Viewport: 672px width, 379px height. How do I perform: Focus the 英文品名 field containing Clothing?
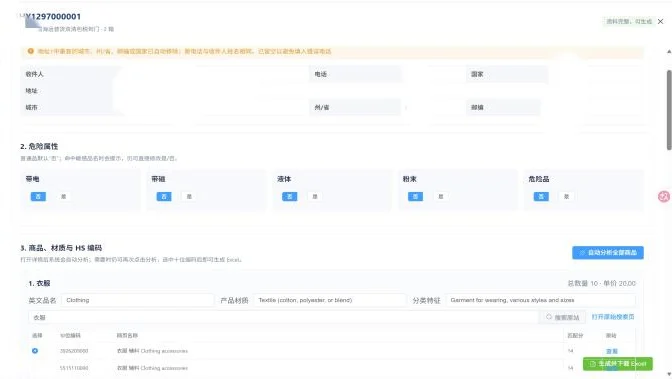(x=138, y=300)
